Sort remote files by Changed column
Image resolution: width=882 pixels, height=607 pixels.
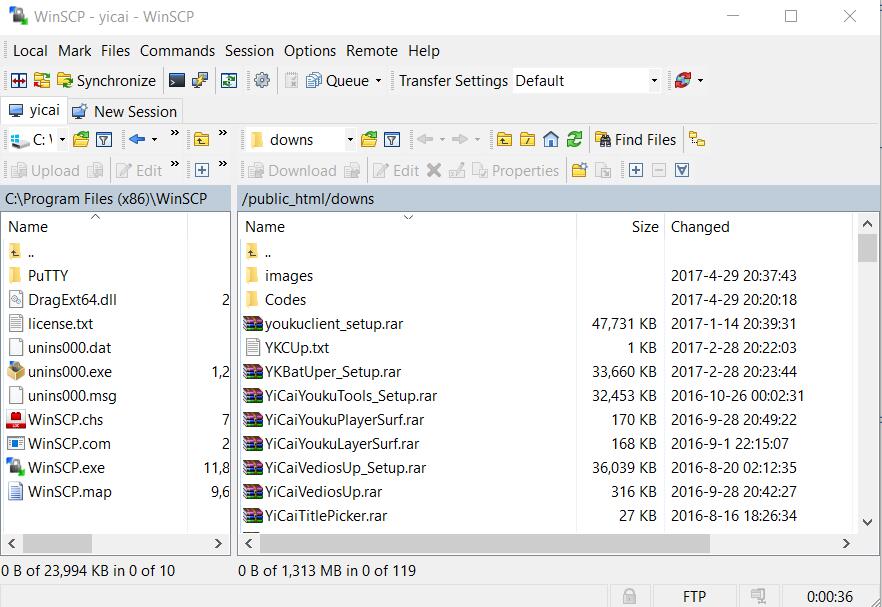coord(700,227)
